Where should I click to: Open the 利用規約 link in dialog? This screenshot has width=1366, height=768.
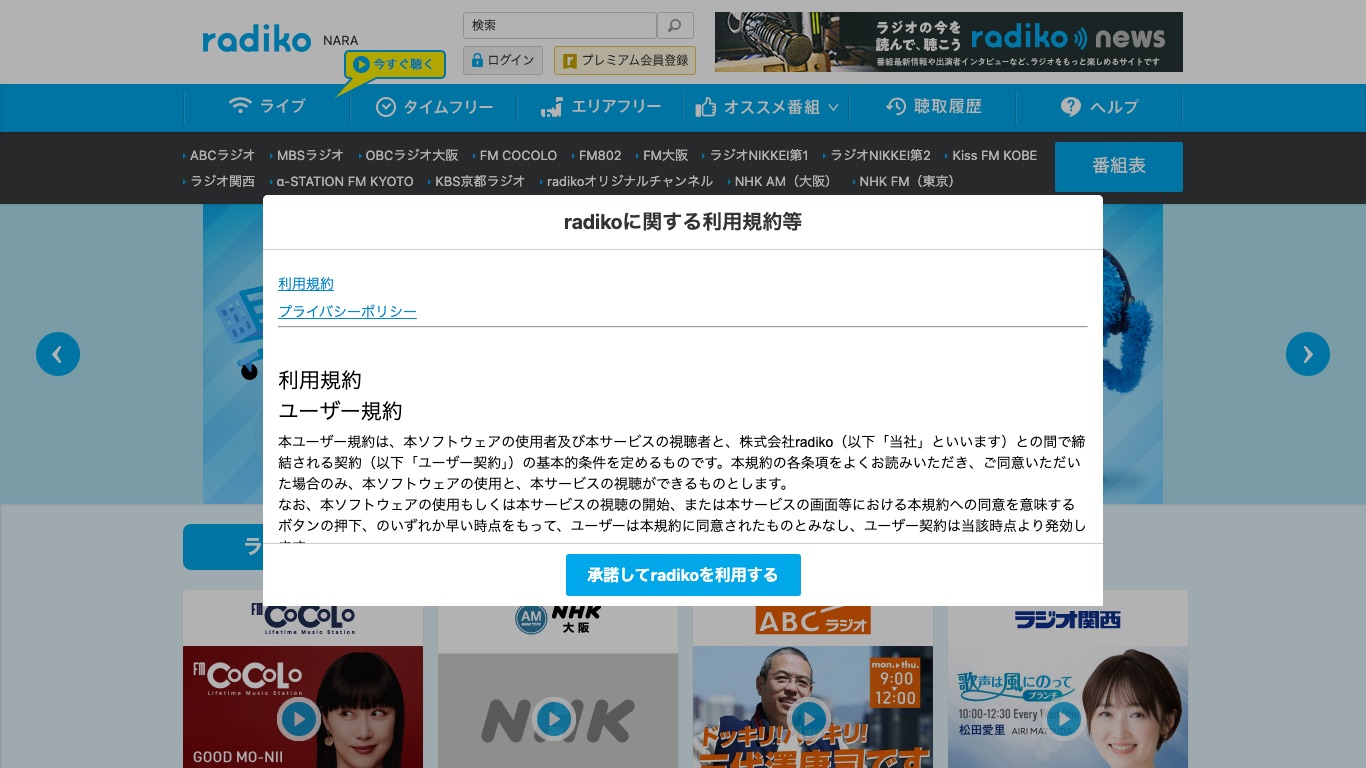tap(306, 284)
